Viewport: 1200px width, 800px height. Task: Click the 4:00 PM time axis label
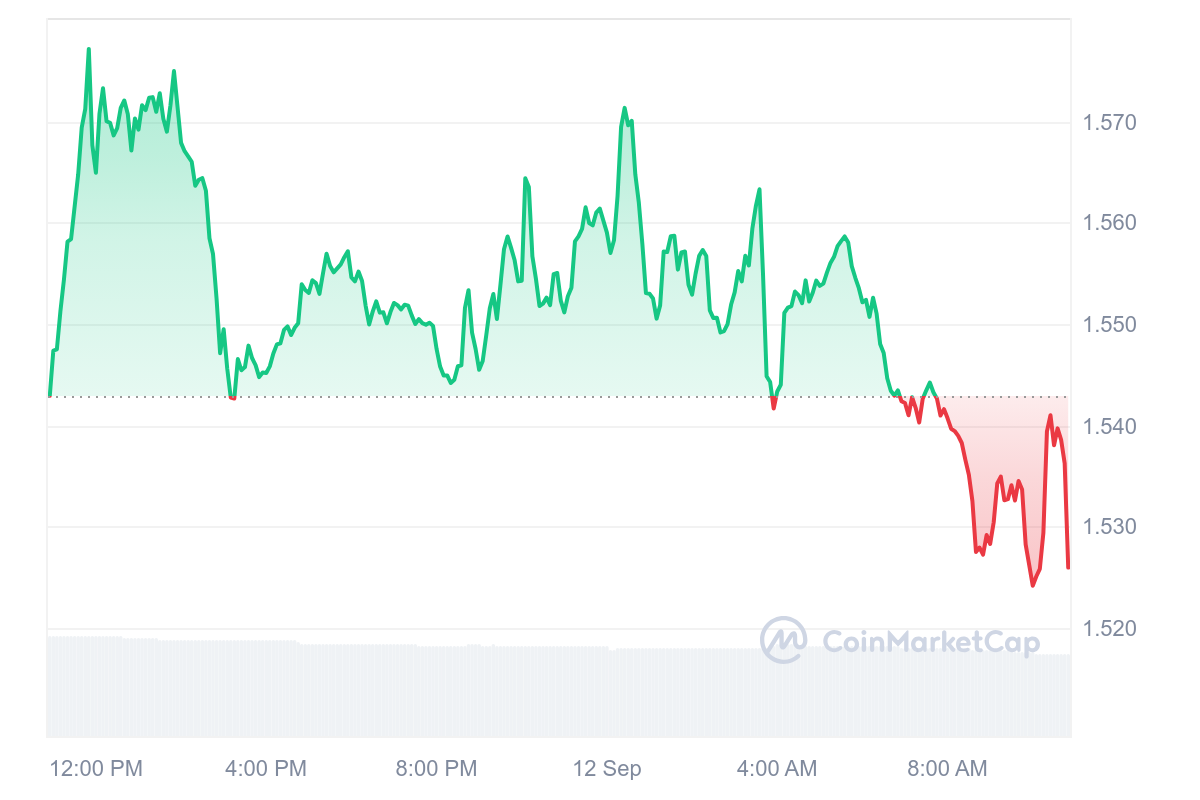[x=265, y=769]
